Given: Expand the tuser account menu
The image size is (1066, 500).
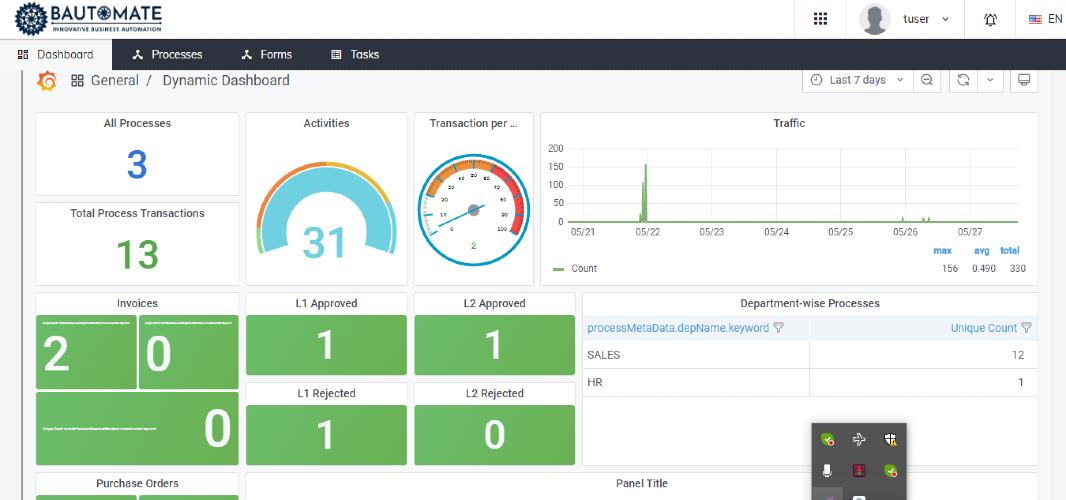Looking at the screenshot, I should coord(906,20).
